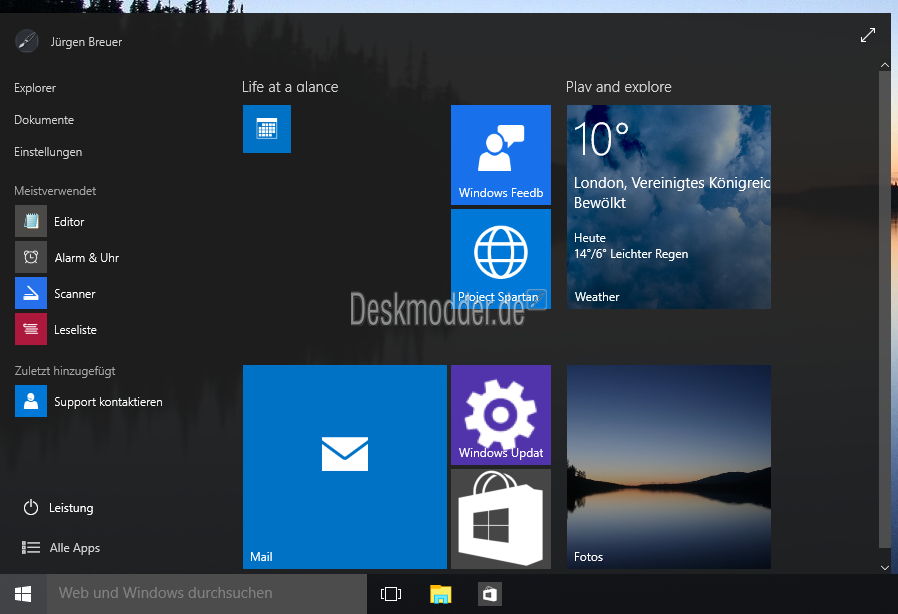This screenshot has width=898, height=614.
Task: Click the Jürgen Breuer account name
Action: point(86,42)
